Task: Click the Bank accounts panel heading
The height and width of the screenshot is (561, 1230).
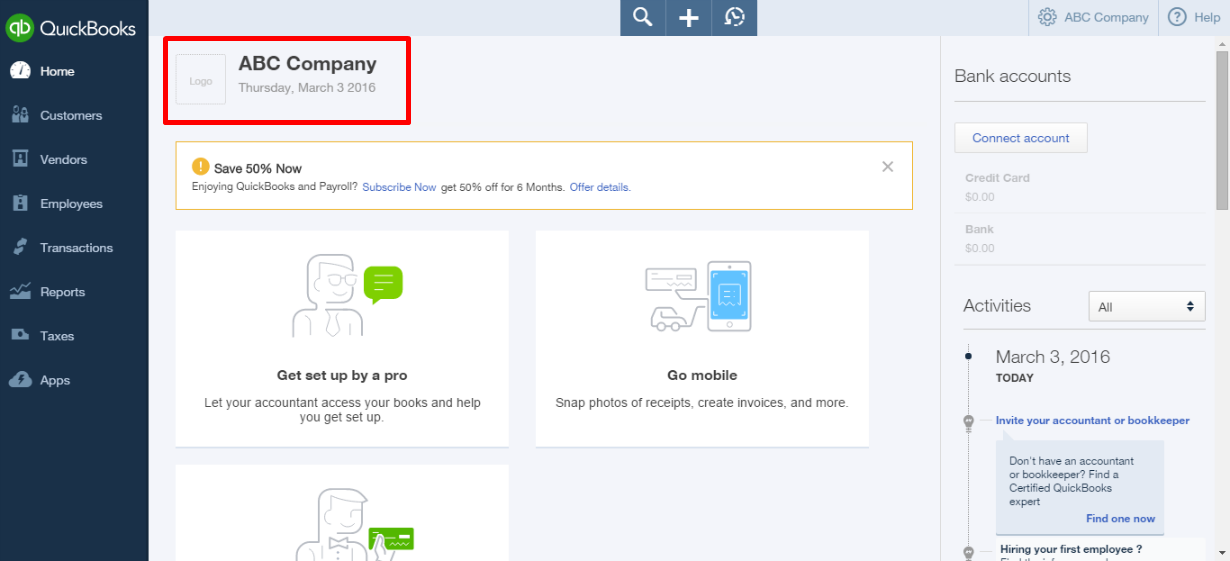Action: 1012,76
